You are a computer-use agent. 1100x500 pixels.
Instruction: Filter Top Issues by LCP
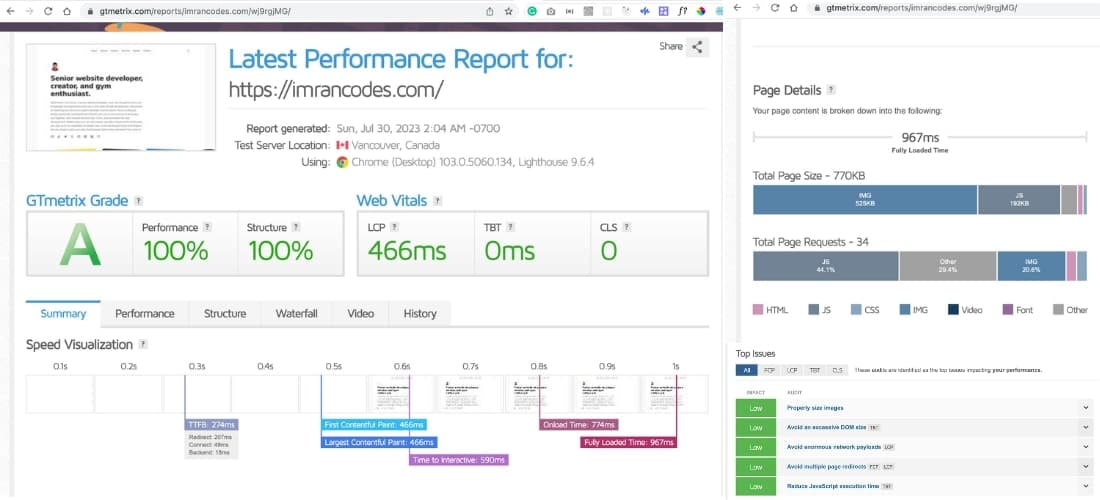[792, 370]
